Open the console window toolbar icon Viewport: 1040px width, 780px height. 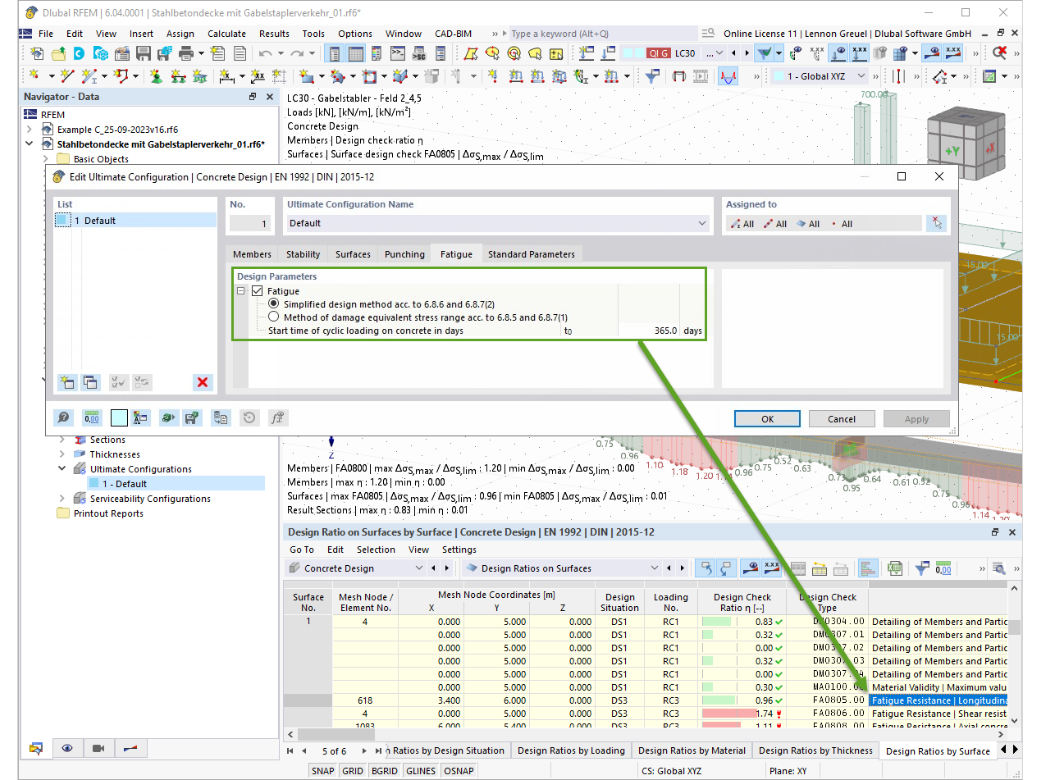[x=397, y=54]
